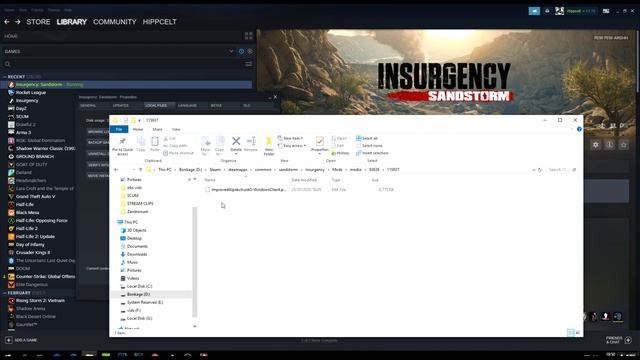Click the Explorer up-one-level arrow
This screenshot has width=640, height=360.
click(140, 170)
